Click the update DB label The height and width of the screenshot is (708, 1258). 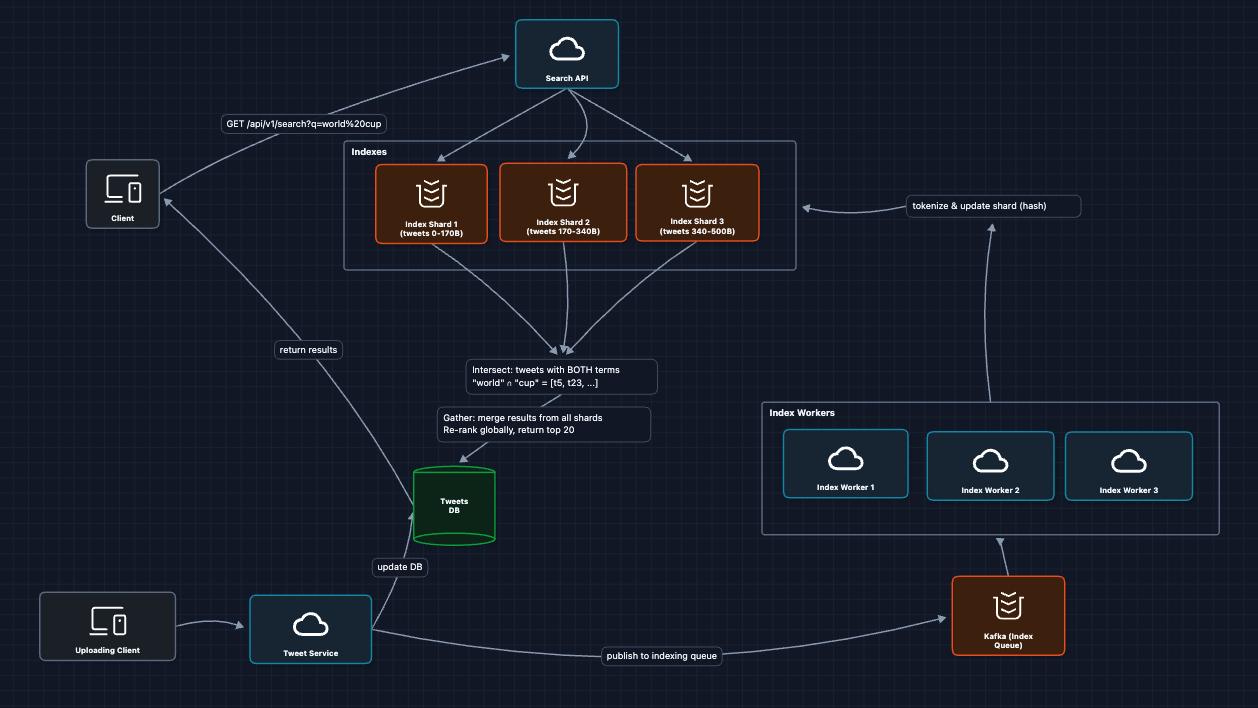tap(399, 566)
